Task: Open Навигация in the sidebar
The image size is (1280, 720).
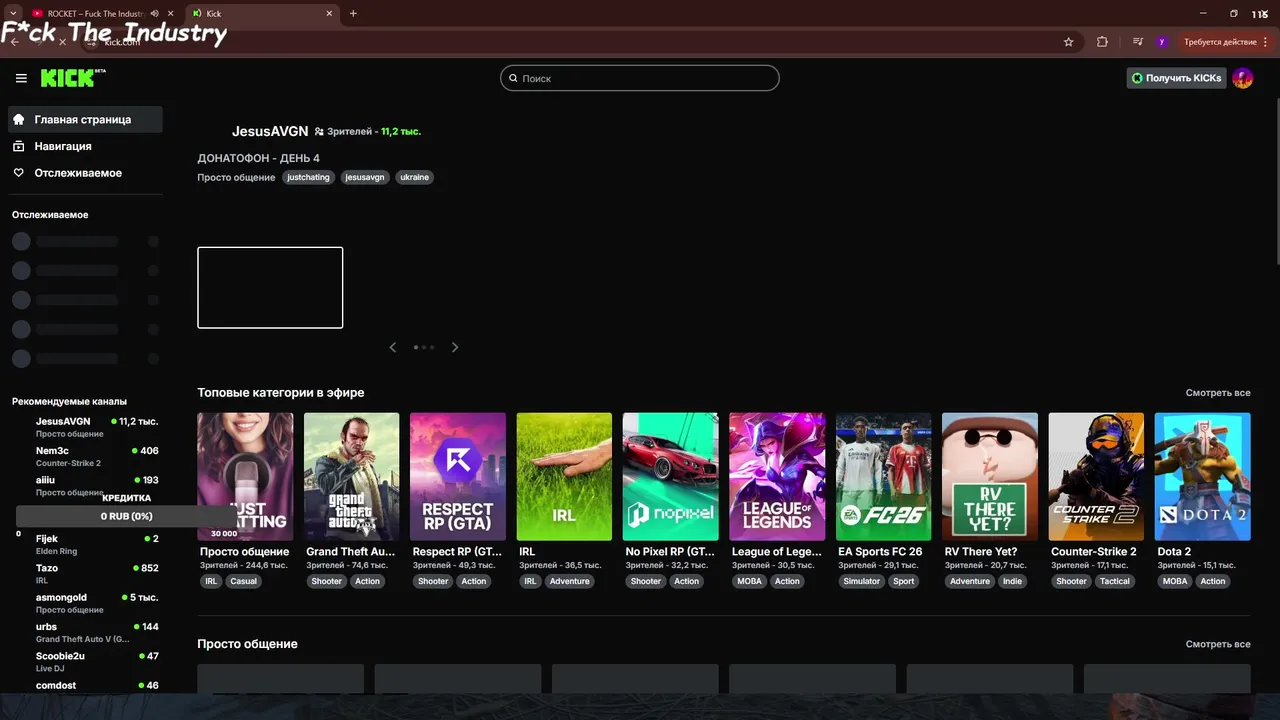Action: coord(85,146)
